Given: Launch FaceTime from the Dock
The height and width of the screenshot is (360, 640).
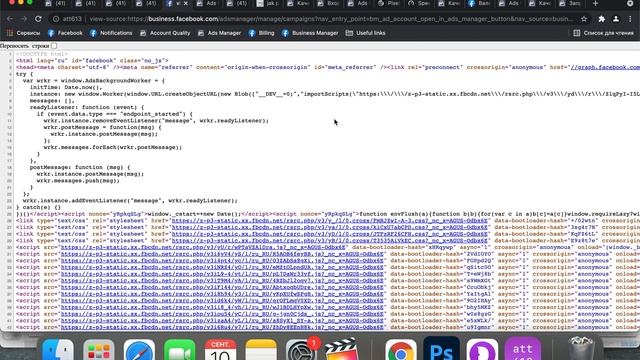Looking at the screenshot, I should click(180, 351).
